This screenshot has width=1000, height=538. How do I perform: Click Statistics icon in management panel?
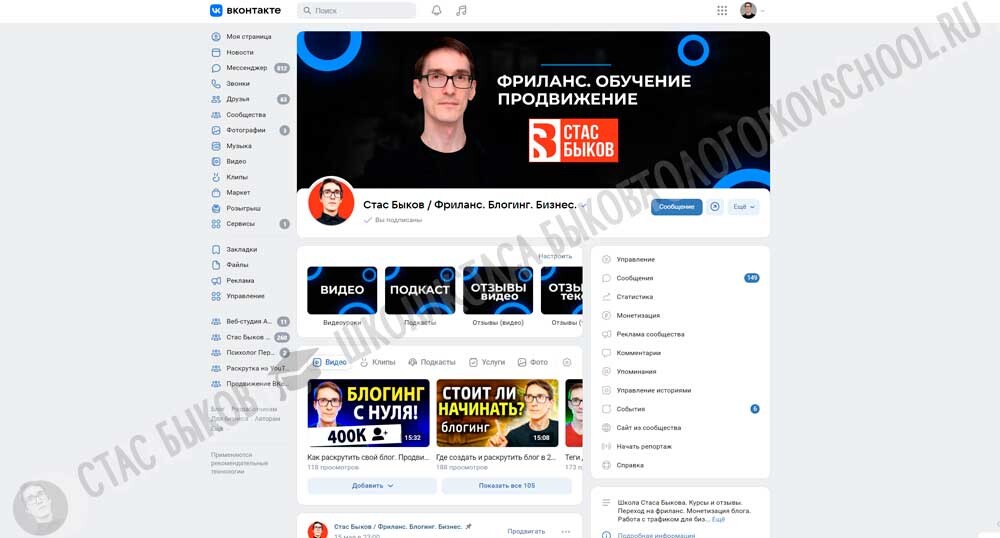click(606, 297)
